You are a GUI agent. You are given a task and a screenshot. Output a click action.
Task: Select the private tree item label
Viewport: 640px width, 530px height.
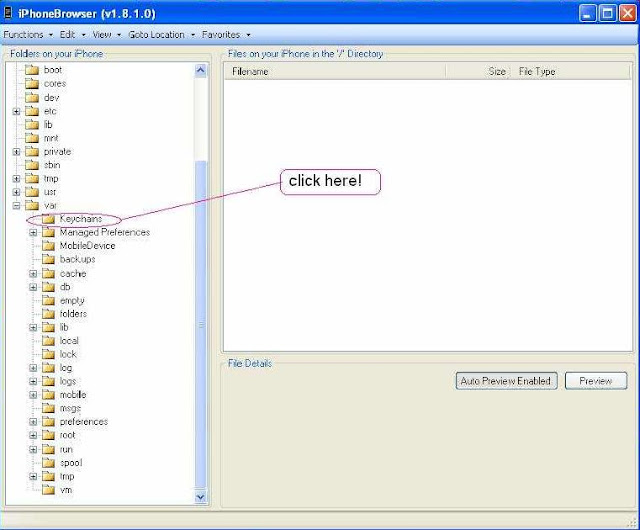[x=58, y=151]
